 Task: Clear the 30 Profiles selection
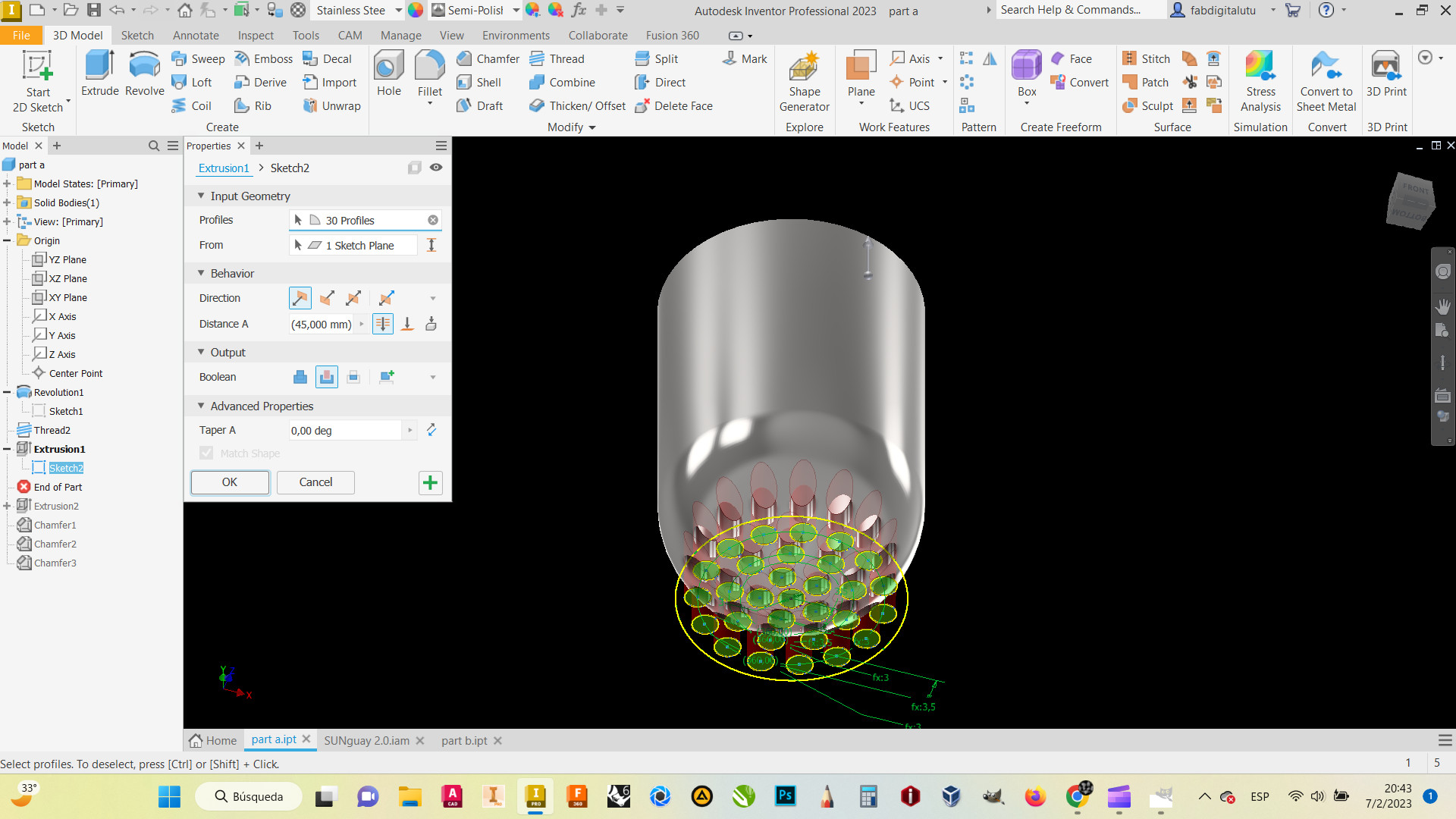(x=433, y=220)
